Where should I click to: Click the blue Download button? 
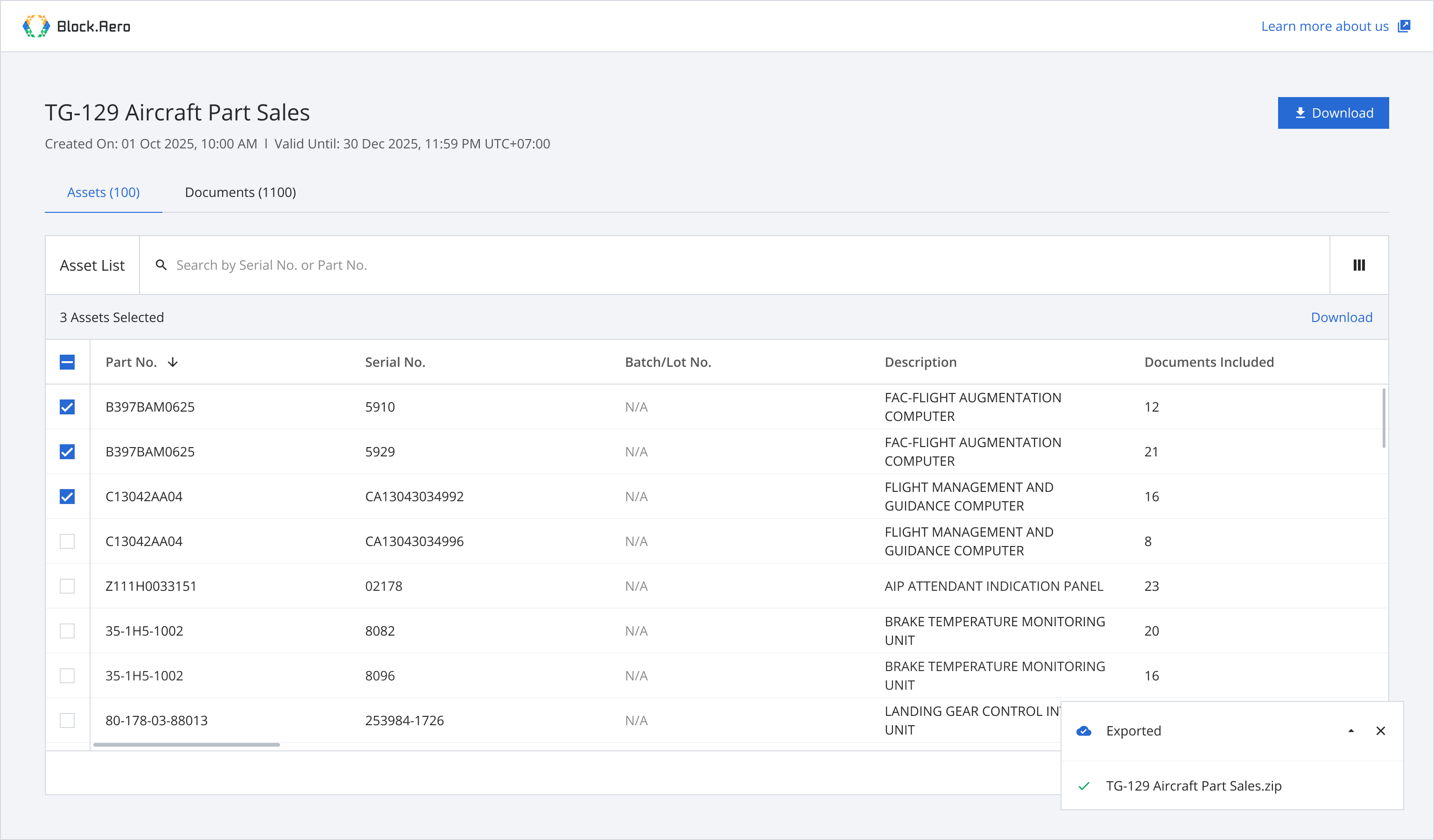(x=1333, y=112)
